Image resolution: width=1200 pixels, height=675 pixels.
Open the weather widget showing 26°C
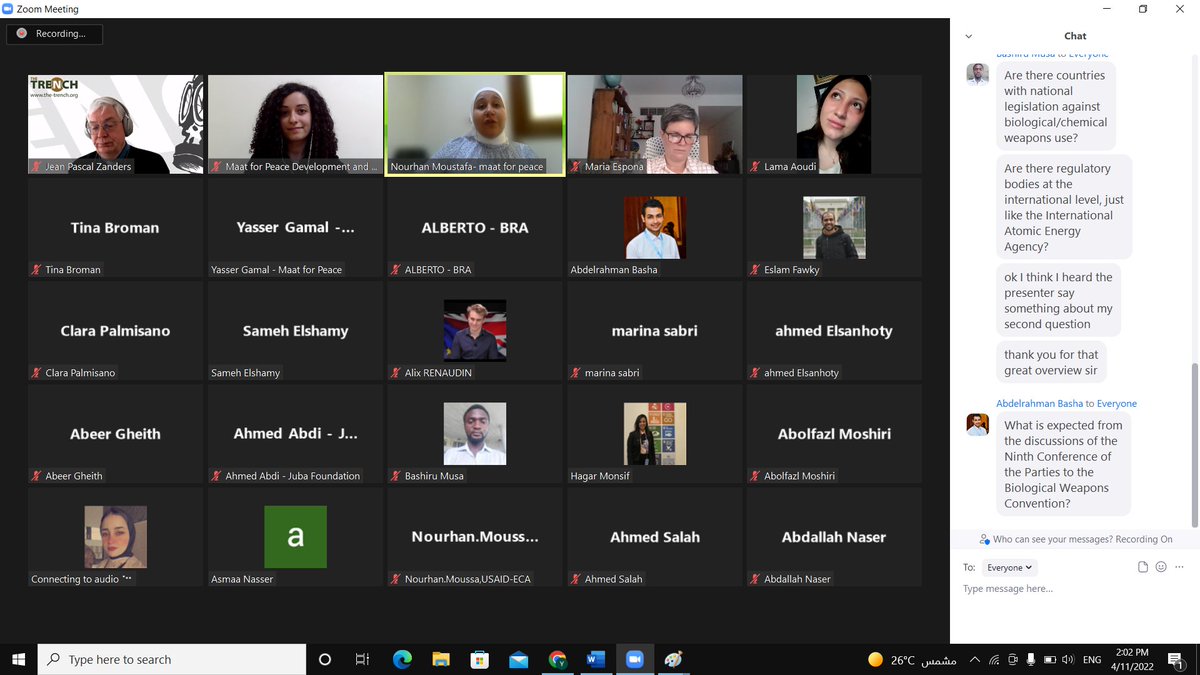point(911,659)
